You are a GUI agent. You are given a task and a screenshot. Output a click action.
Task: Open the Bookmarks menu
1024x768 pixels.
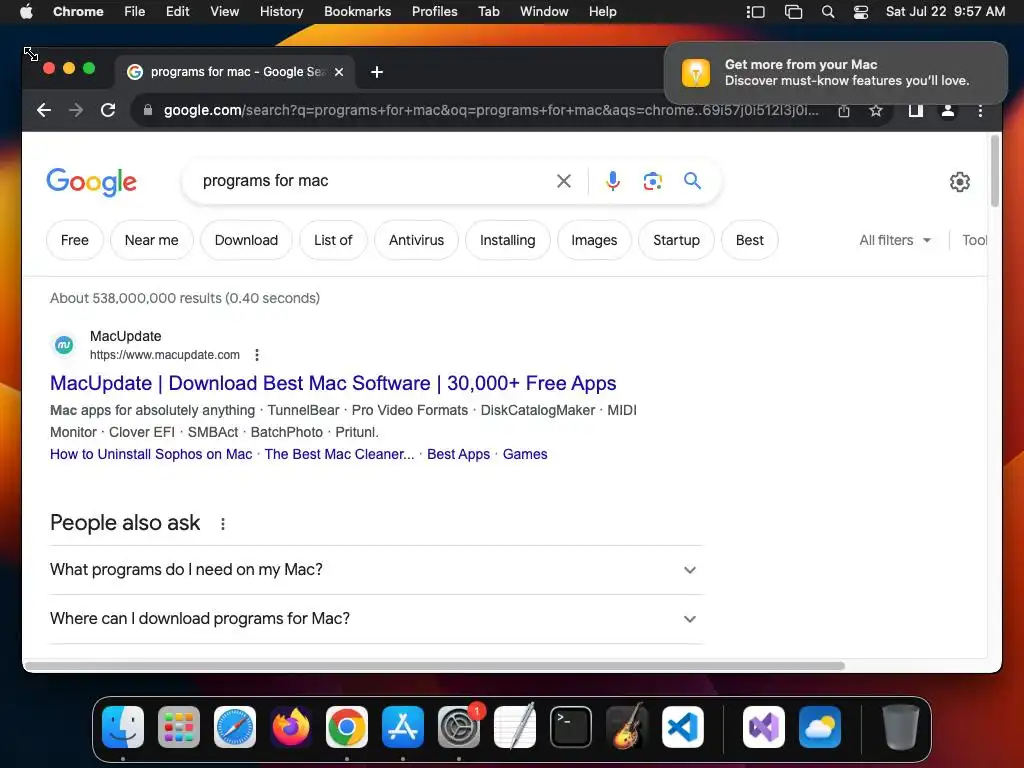tap(357, 11)
